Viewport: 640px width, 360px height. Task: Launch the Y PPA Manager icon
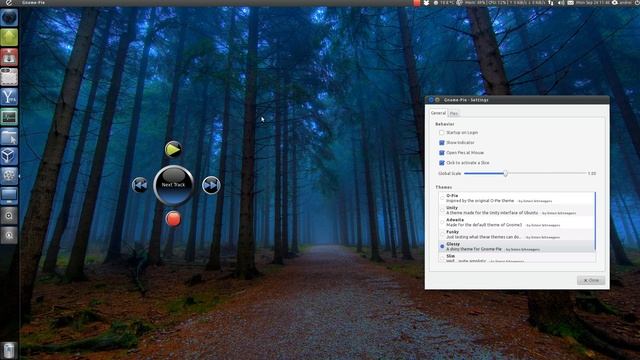click(9, 97)
